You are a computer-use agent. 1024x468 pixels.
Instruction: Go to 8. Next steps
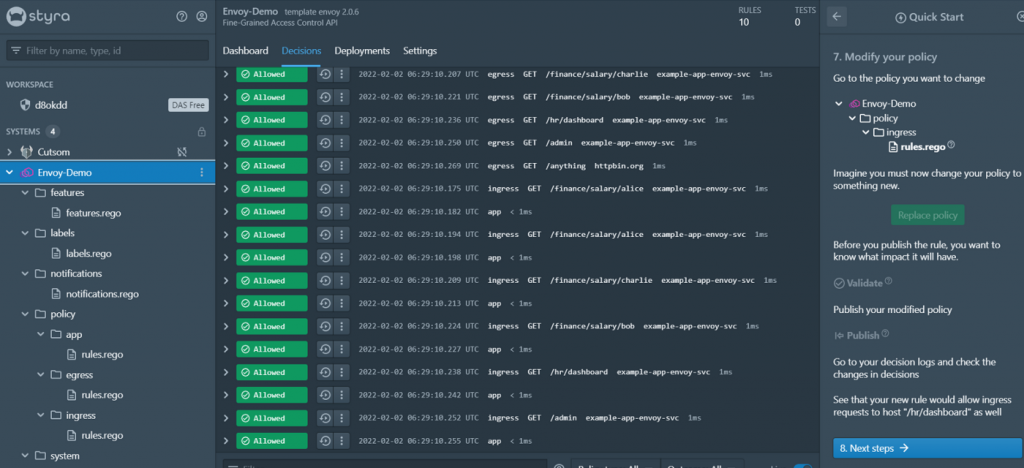pyautogui.click(x=927, y=448)
